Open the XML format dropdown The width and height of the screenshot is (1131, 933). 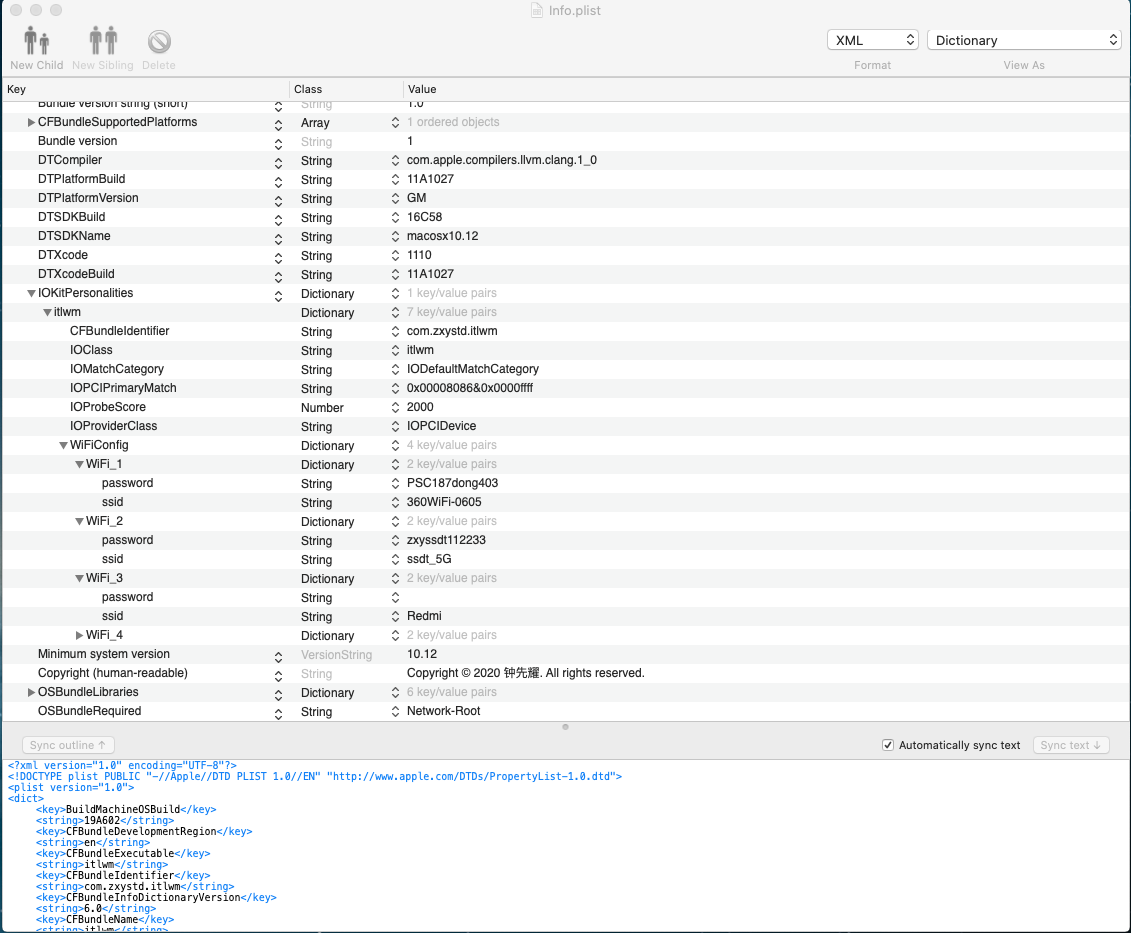(x=870, y=39)
